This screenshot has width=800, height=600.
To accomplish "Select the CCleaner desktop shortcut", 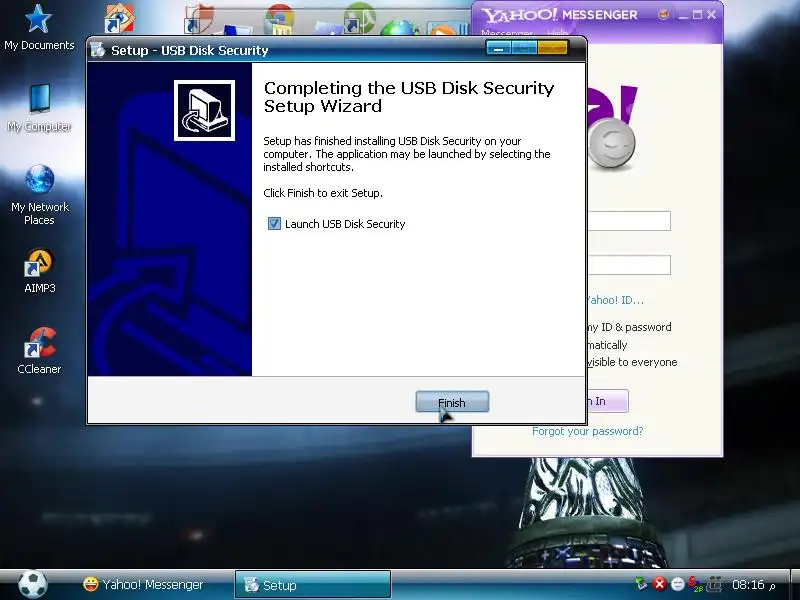I will click(x=39, y=351).
